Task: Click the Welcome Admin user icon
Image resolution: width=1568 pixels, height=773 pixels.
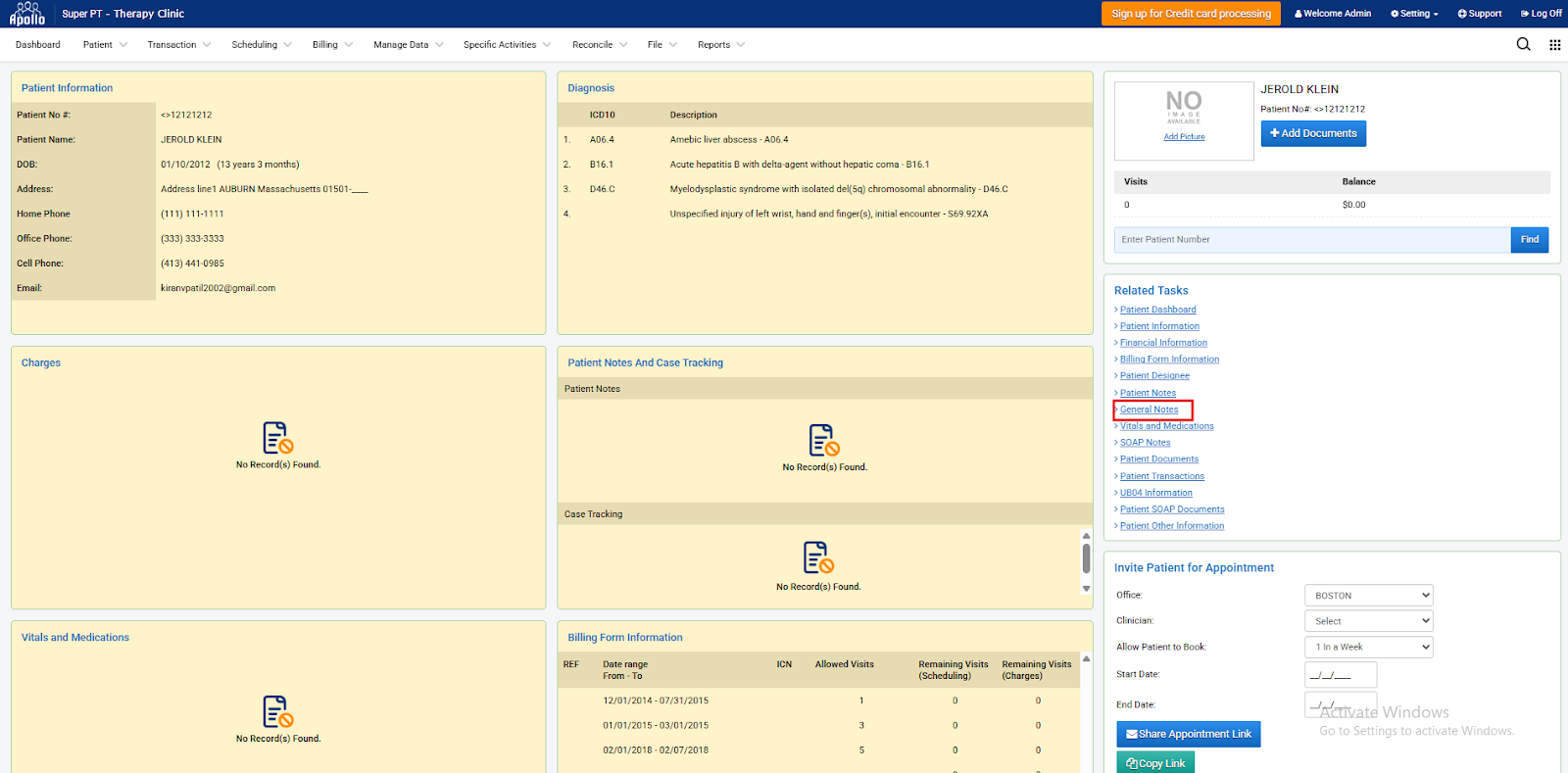Action: (1298, 14)
